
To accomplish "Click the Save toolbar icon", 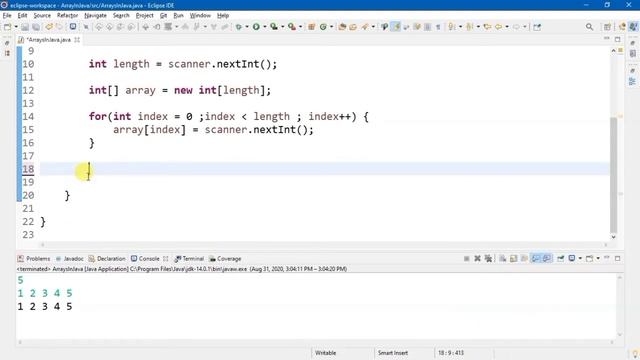I will pos(25,27).
